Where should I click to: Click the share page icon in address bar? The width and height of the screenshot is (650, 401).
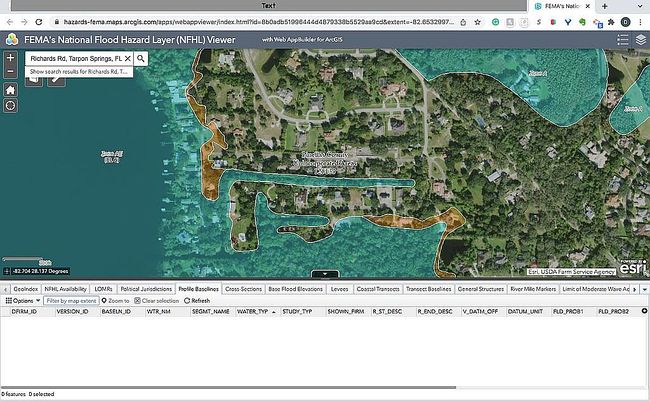coord(463,22)
